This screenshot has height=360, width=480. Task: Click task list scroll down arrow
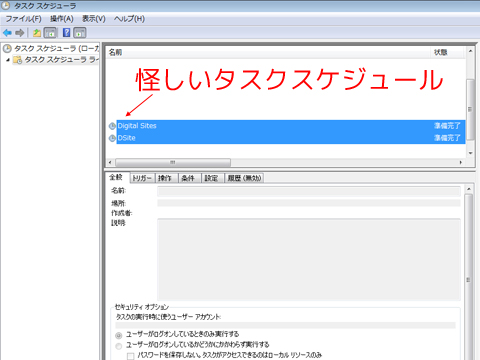[470, 153]
